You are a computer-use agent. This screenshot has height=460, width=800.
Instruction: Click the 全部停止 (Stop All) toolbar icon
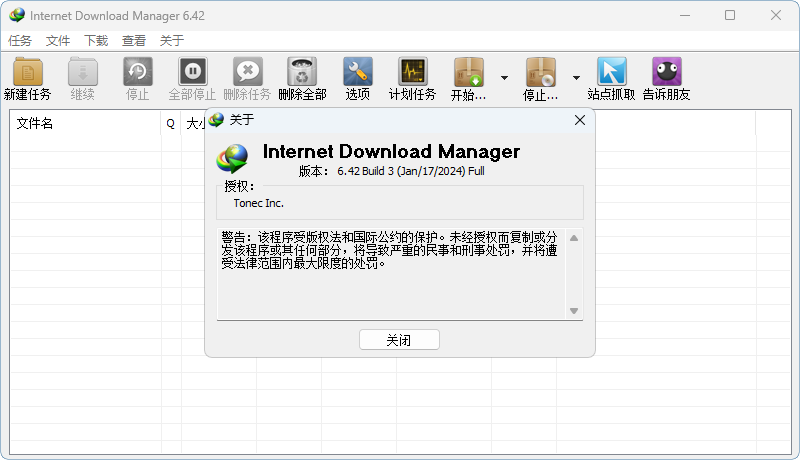coord(192,73)
